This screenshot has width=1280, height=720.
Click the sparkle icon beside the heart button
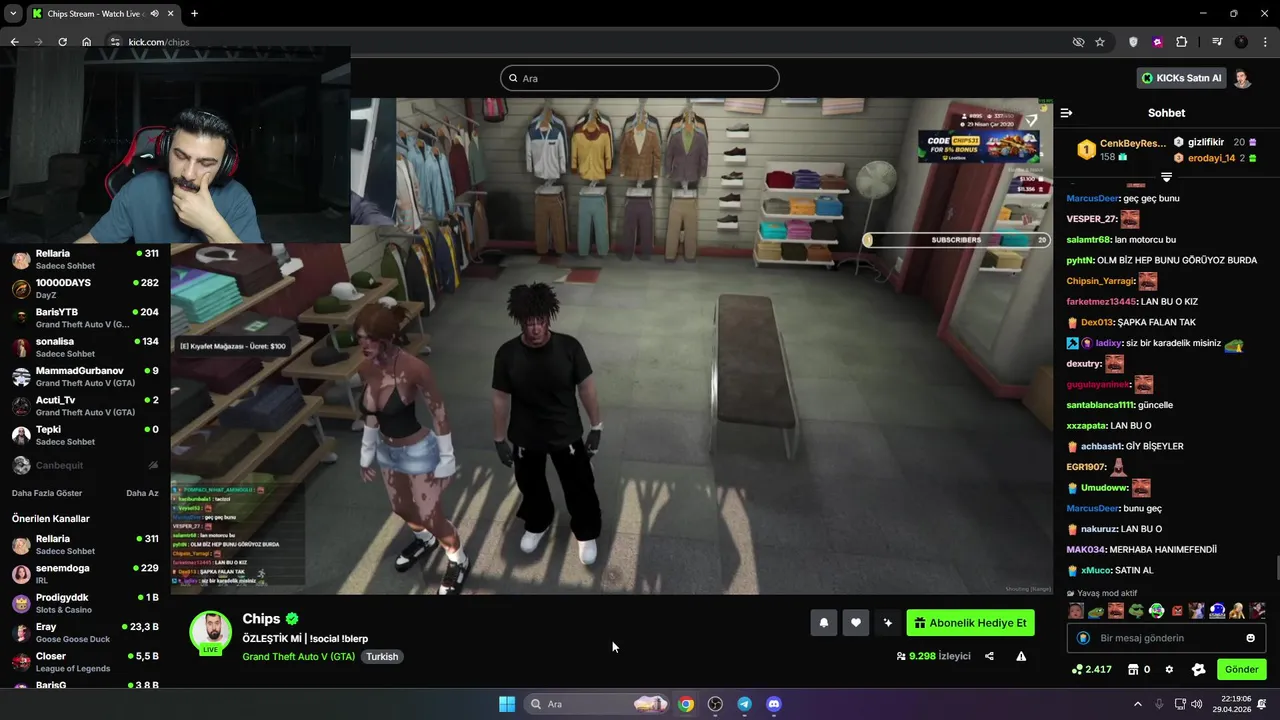click(887, 623)
